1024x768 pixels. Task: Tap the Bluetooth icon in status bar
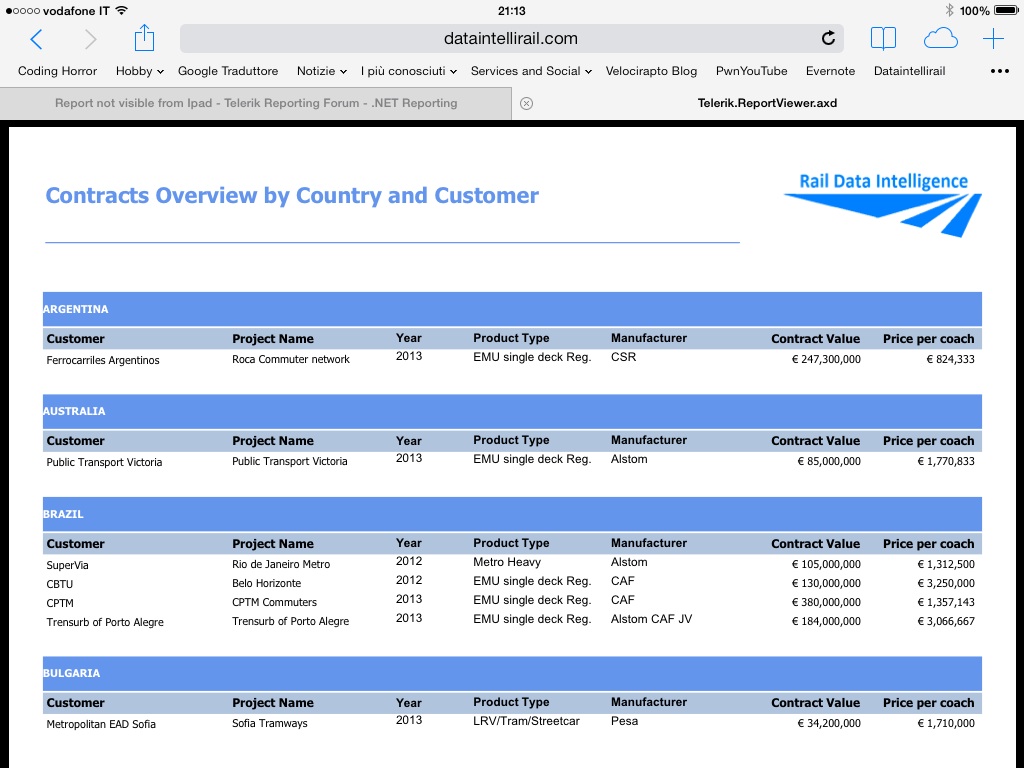tap(949, 10)
